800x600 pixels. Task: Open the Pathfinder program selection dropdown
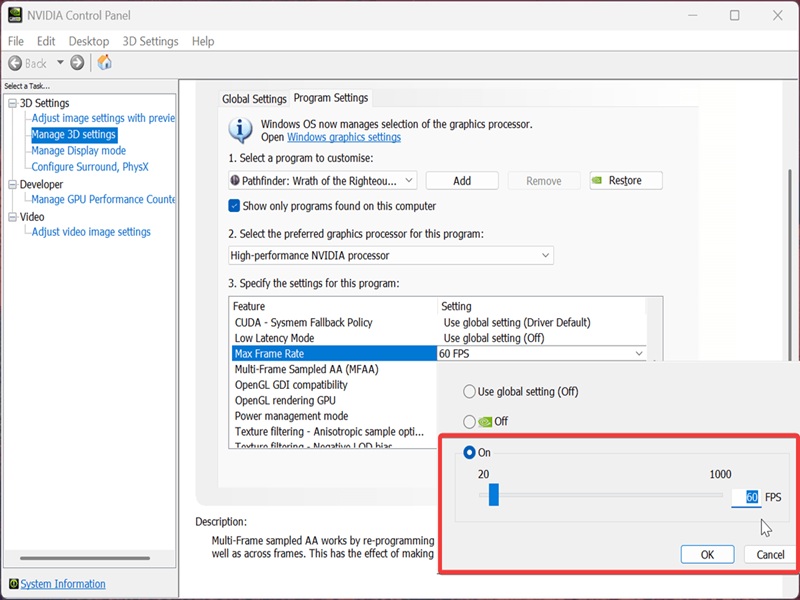pyautogui.click(x=322, y=181)
